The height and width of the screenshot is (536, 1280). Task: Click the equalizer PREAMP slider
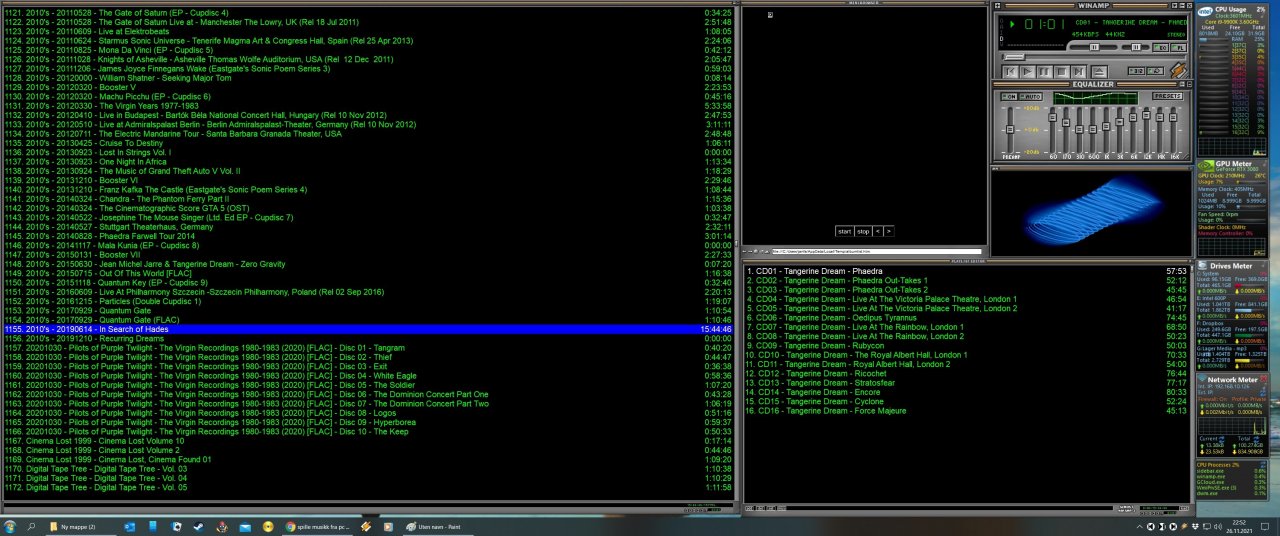1012,130
